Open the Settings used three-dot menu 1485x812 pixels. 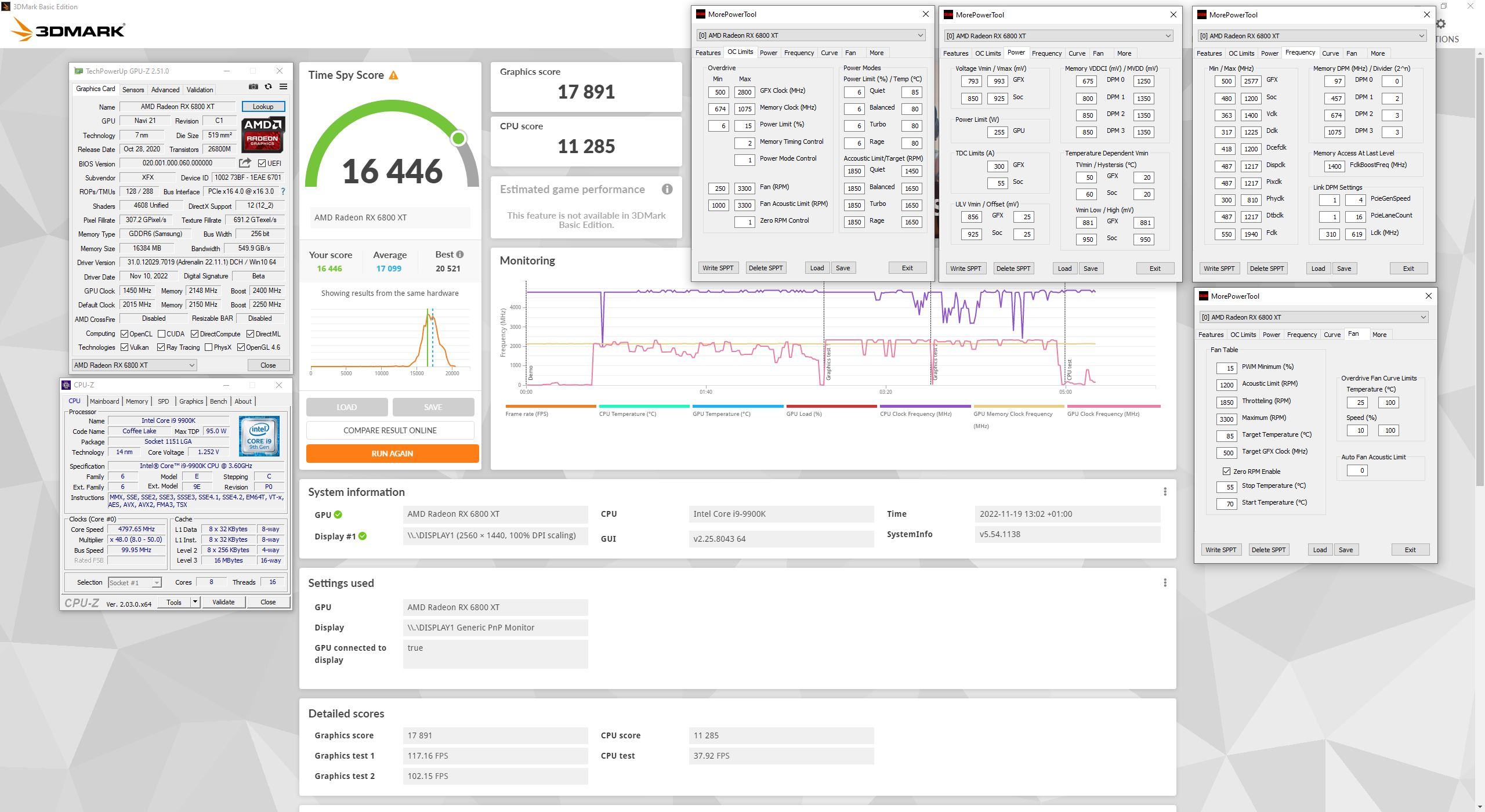1165,583
